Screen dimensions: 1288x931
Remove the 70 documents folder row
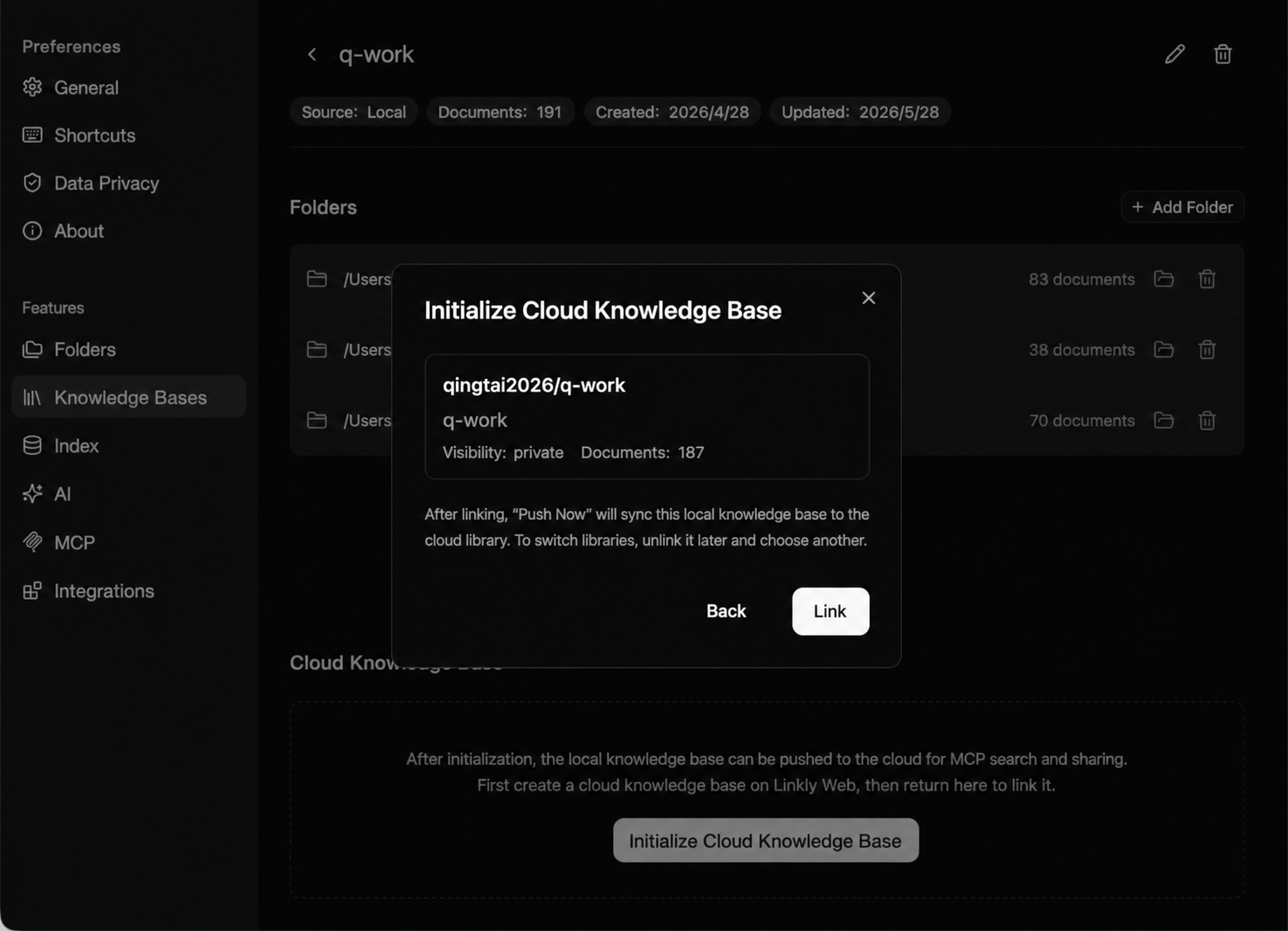coord(1207,420)
